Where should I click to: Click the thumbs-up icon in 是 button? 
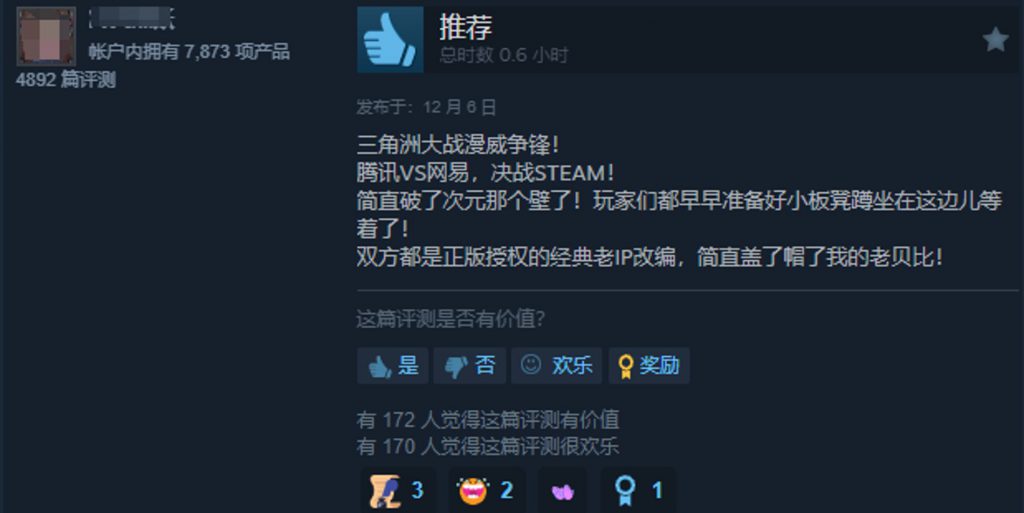(379, 367)
